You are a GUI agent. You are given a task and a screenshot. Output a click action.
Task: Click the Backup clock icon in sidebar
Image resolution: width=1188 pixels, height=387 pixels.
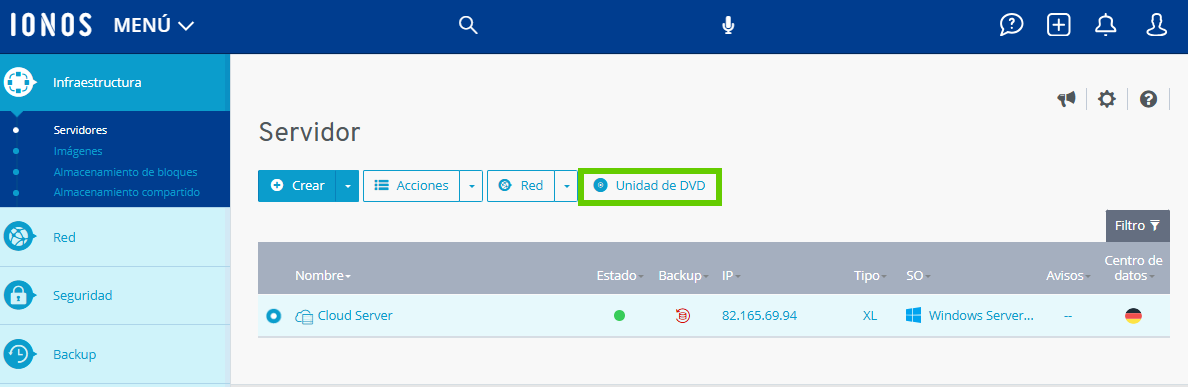click(18, 354)
